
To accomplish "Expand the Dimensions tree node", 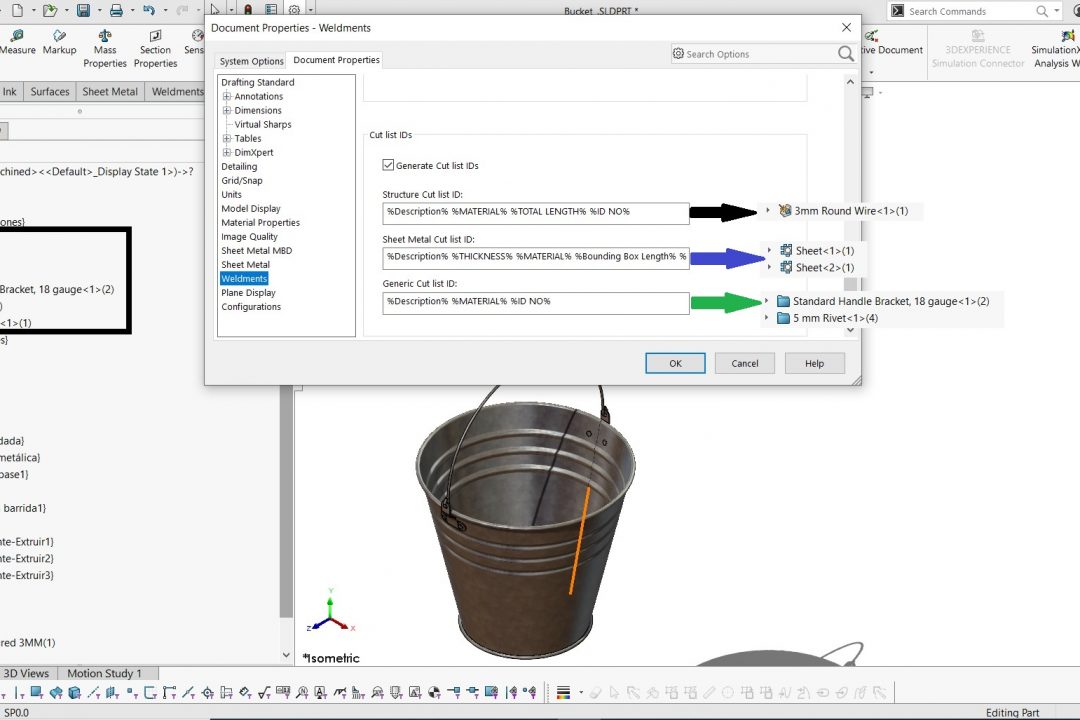I will [x=227, y=110].
